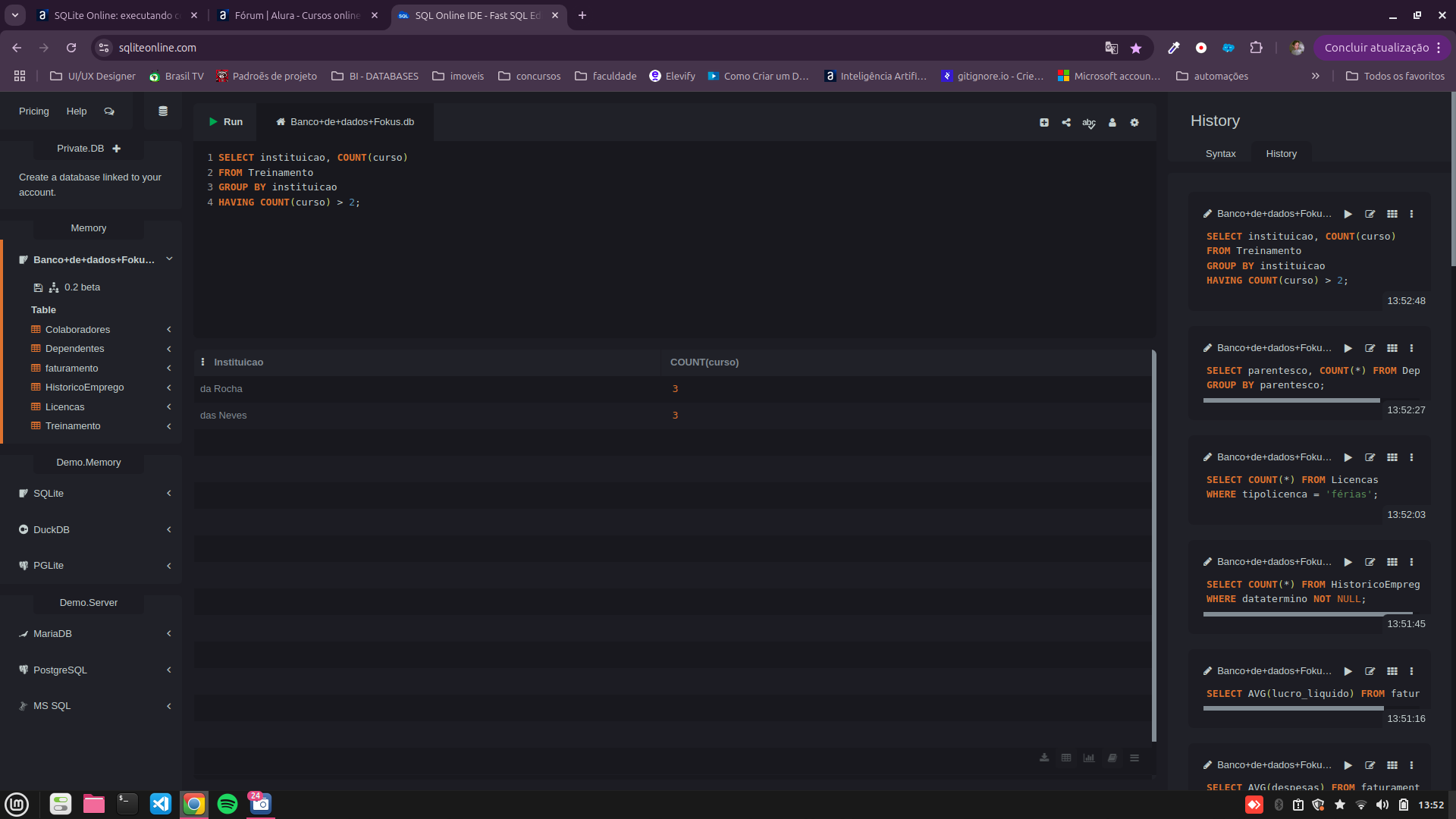This screenshot has height=819, width=1456.
Task: Open the BI - DATABASES bookmark folder
Action: click(x=375, y=76)
